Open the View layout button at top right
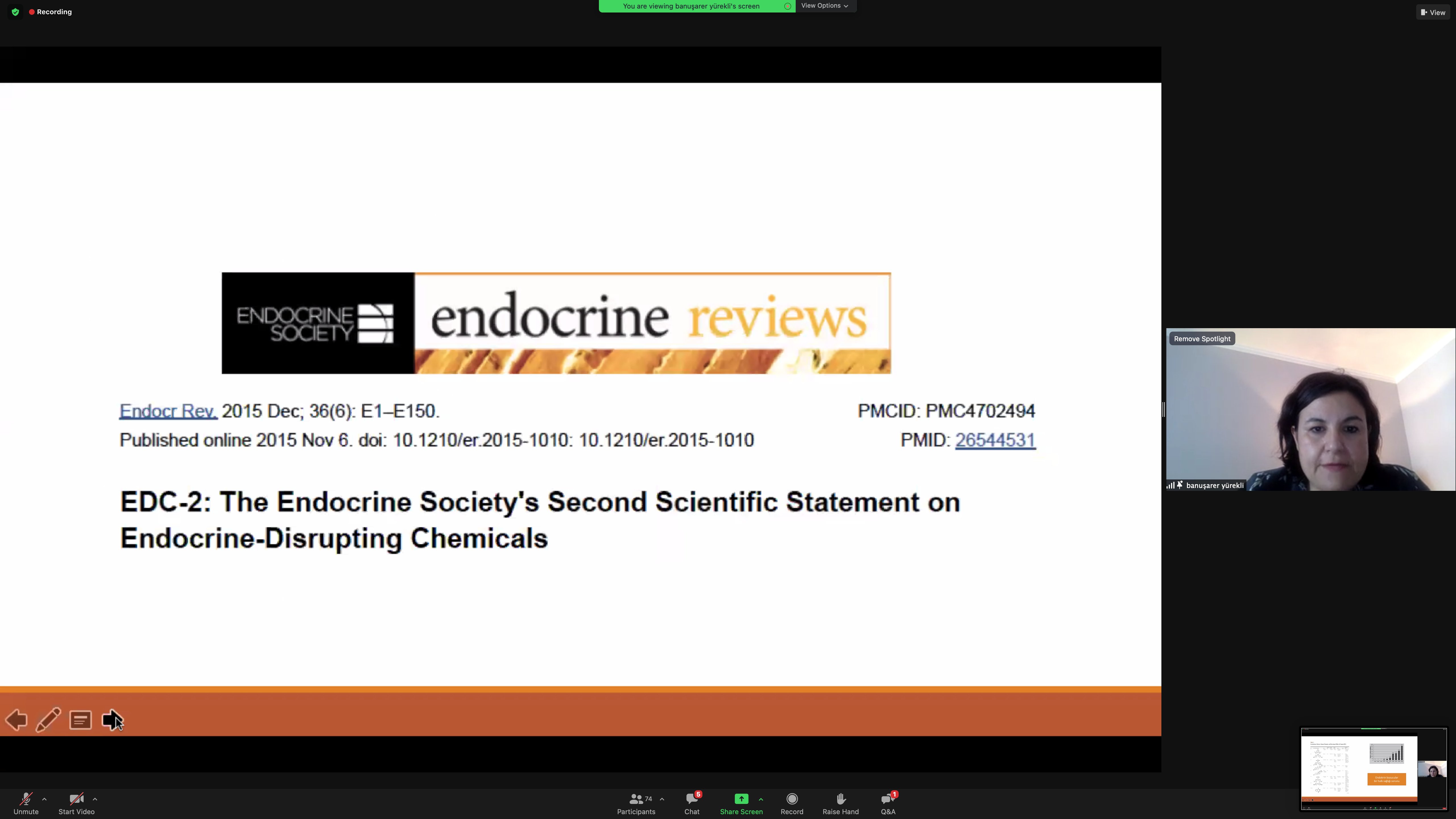1456x819 pixels. (1433, 13)
